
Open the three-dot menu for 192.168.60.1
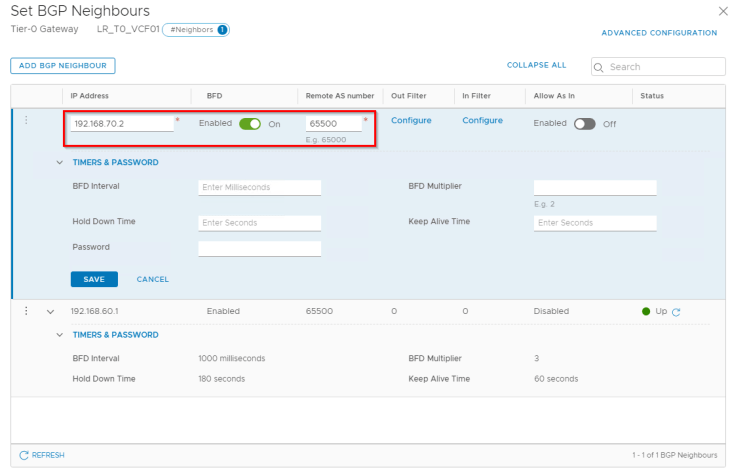click(x=27, y=311)
